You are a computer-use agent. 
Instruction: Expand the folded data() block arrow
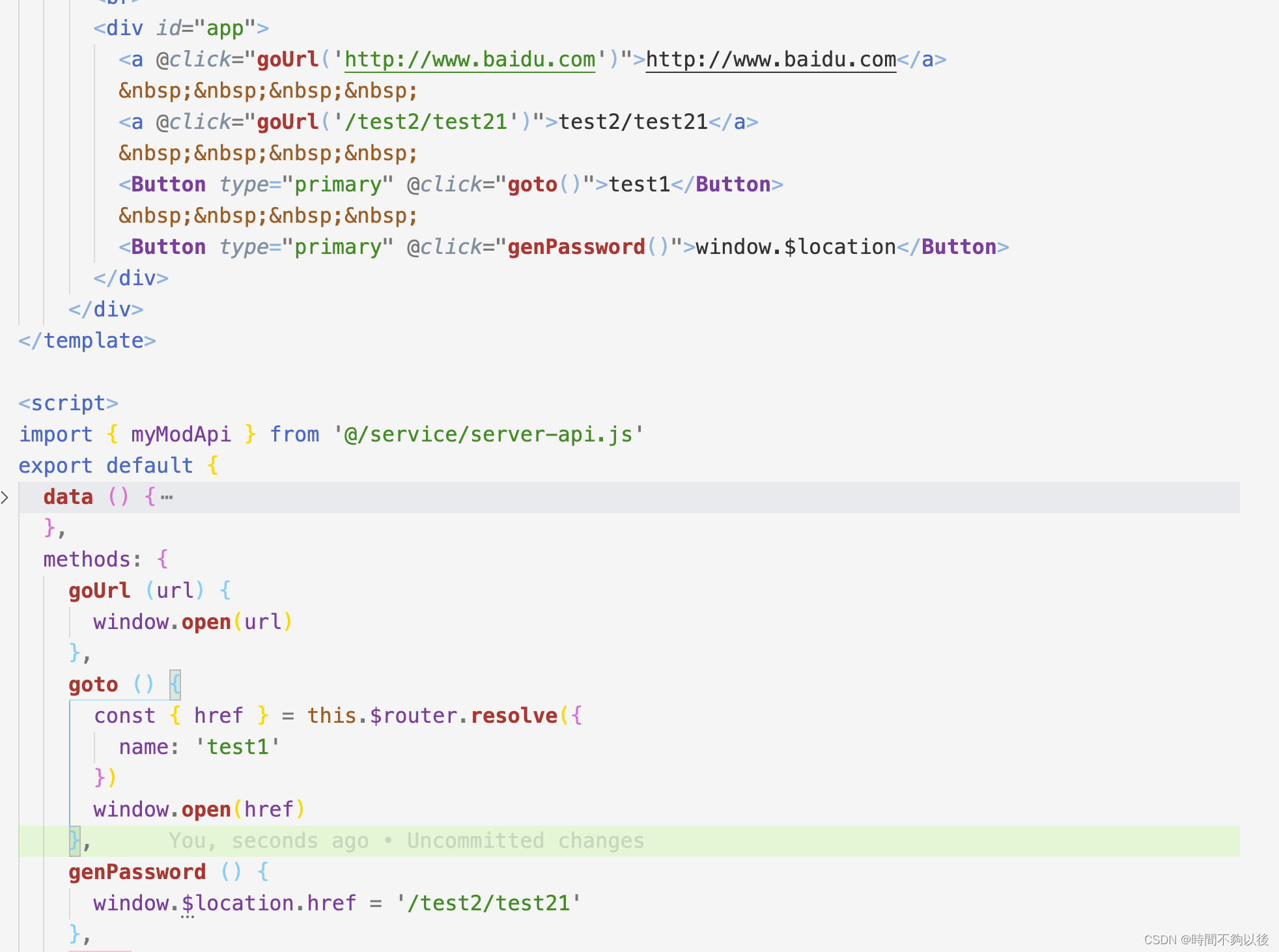click(5, 497)
